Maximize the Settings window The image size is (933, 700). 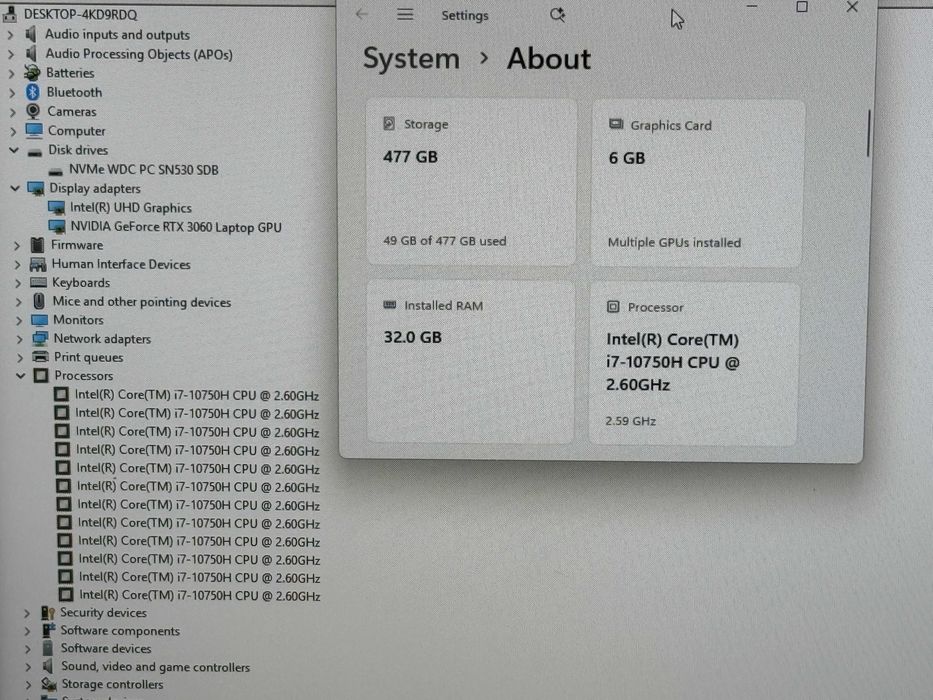pyautogui.click(x=801, y=8)
